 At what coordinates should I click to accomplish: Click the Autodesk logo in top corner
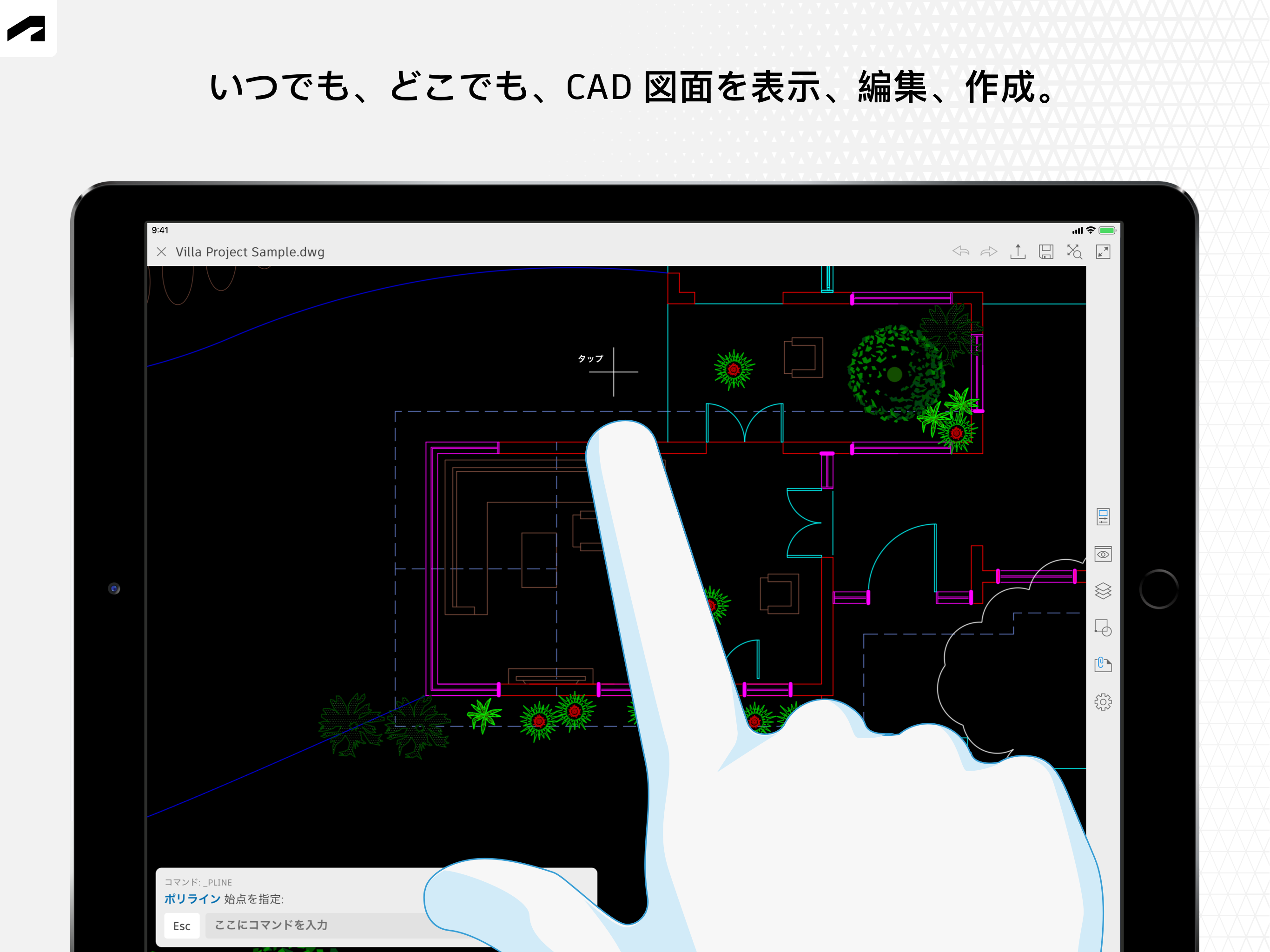click(x=26, y=29)
